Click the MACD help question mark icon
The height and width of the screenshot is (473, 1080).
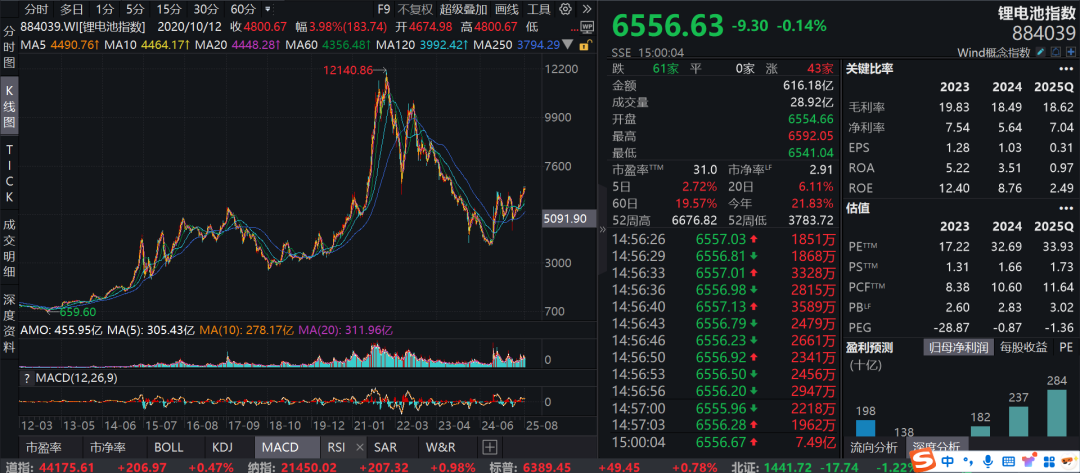pos(28,377)
